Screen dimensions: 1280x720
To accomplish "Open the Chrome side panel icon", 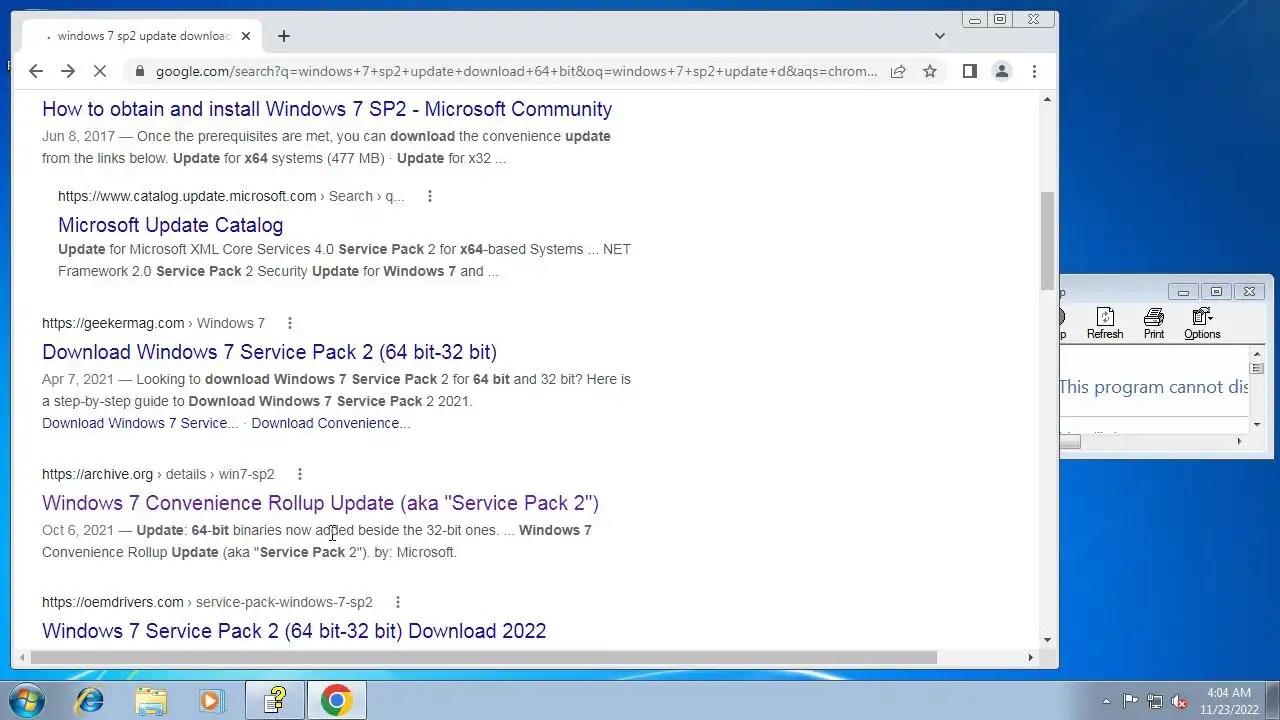I will [969, 71].
